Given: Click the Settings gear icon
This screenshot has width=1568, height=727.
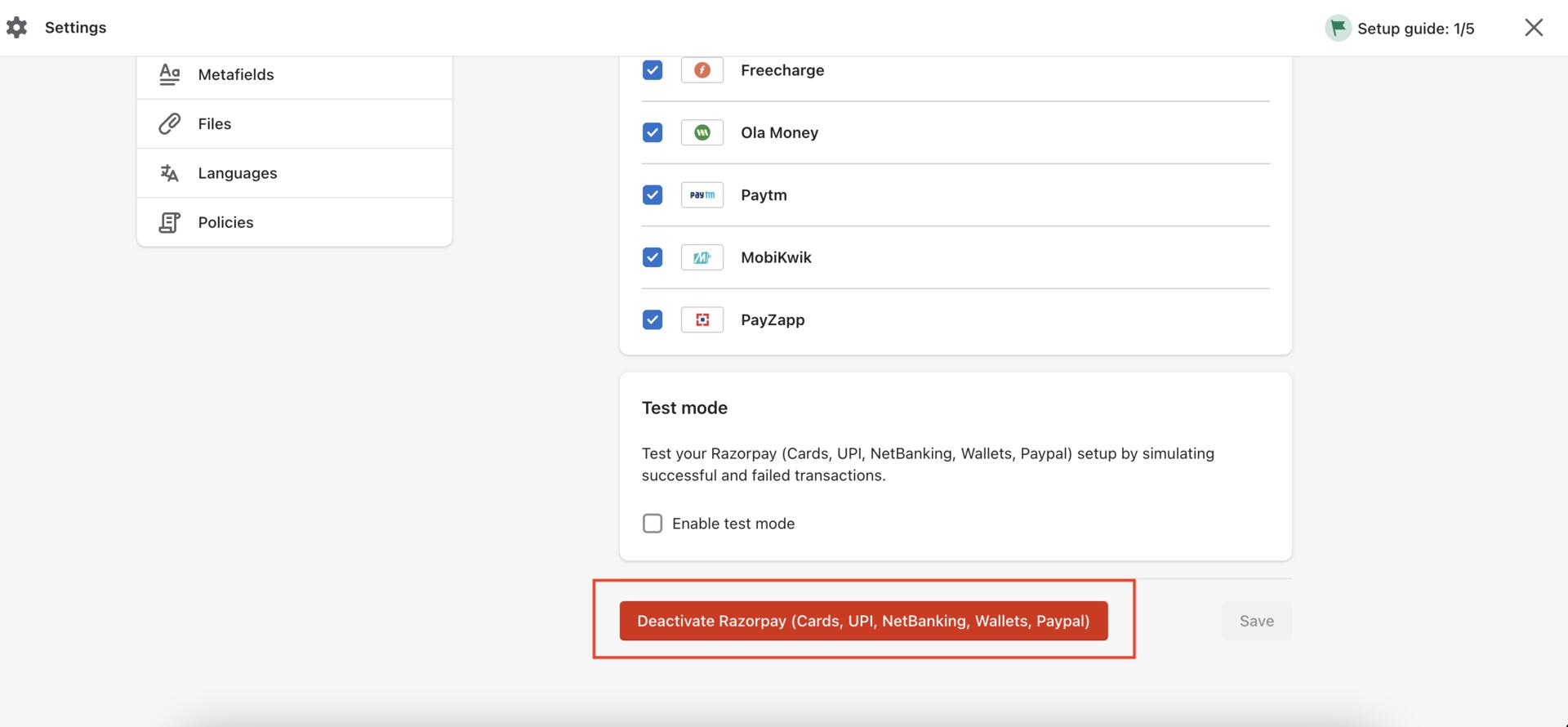Looking at the screenshot, I should (16, 28).
